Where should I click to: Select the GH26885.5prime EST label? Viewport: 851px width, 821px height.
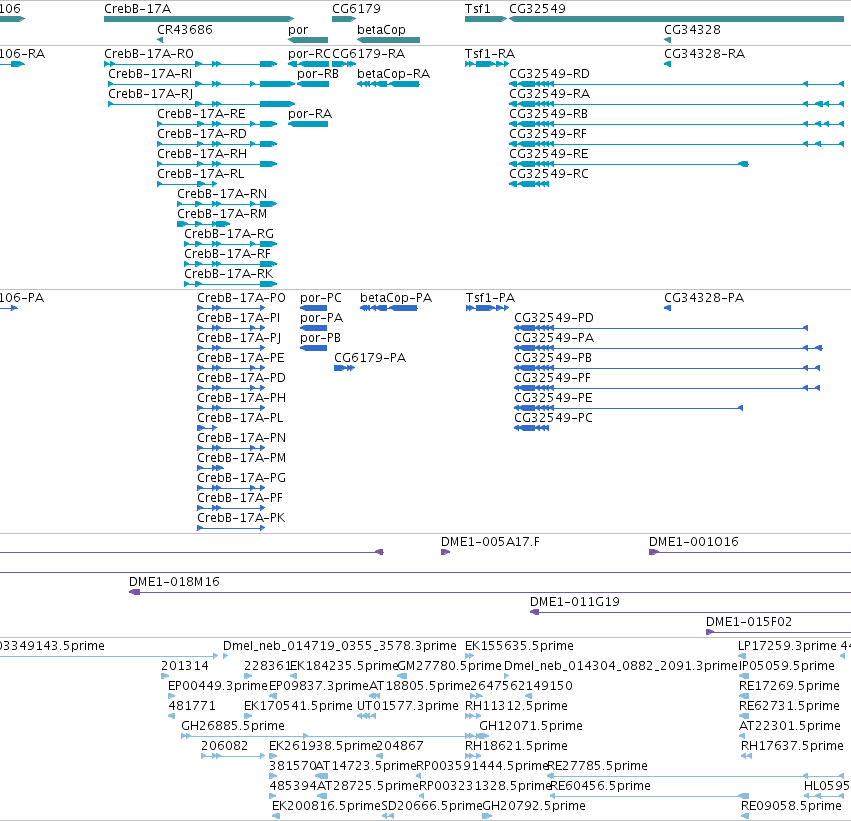coord(233,726)
